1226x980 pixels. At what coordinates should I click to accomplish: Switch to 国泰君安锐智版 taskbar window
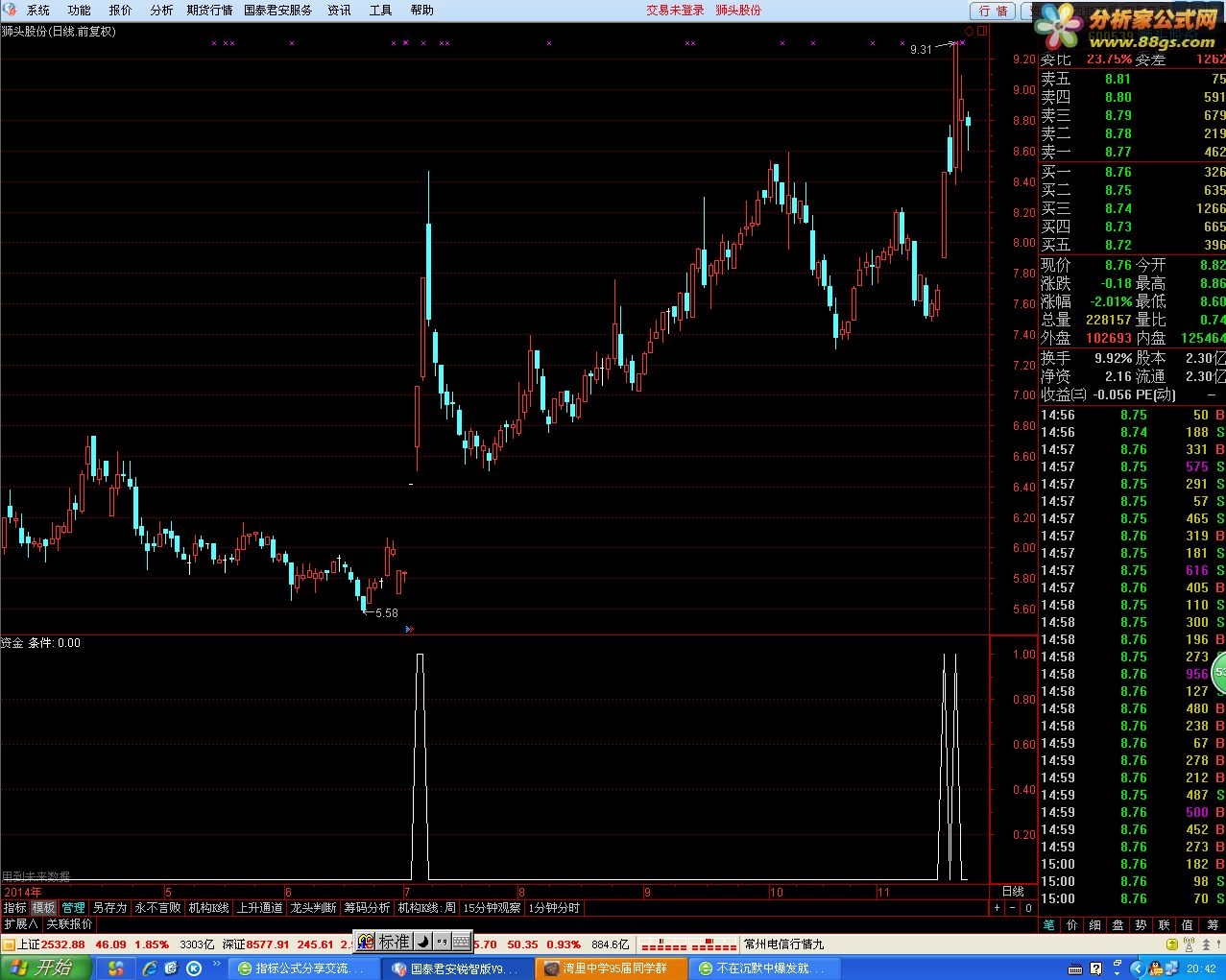(x=455, y=968)
